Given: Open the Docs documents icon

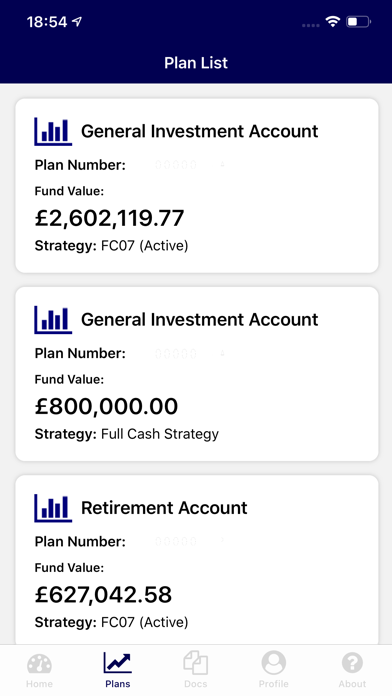Looking at the screenshot, I should coord(196,663).
